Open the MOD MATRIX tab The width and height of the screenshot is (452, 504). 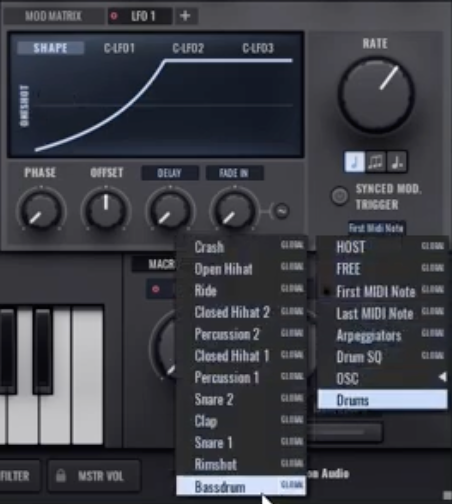coord(53,16)
